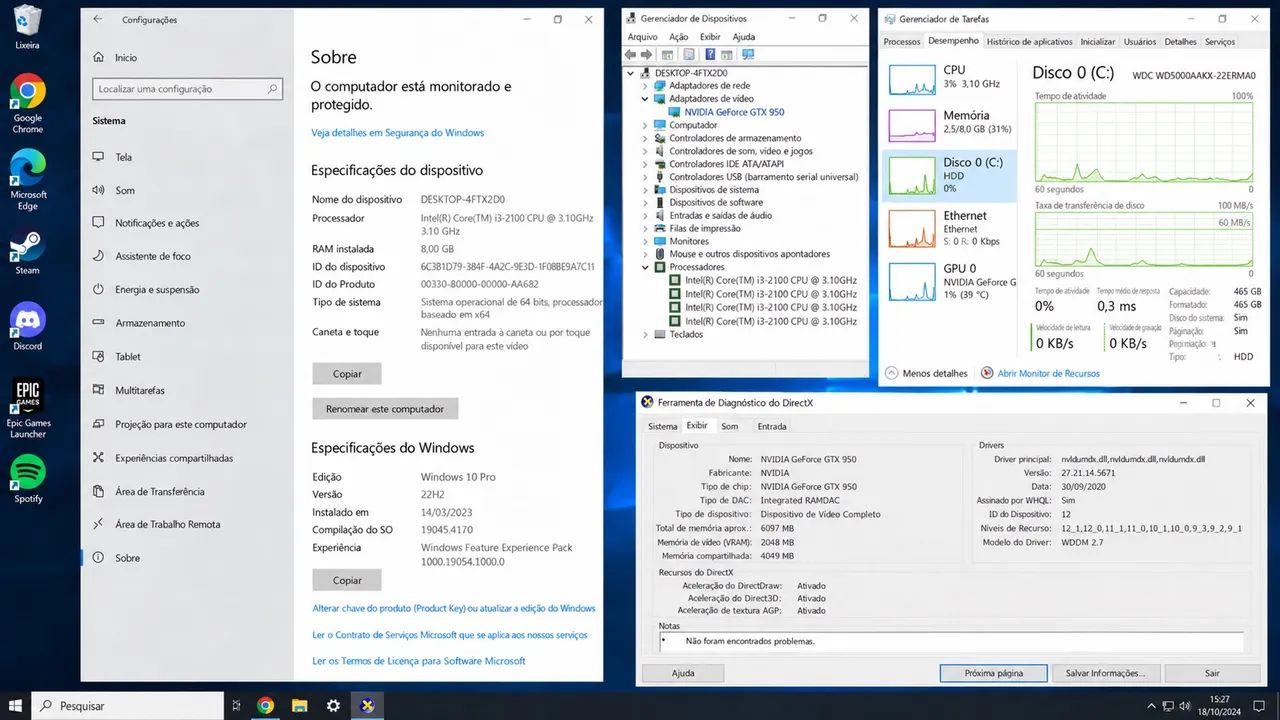The image size is (1280, 720).
Task: Click the DirectX diagnostic icon on the taskbar
Action: (368, 705)
